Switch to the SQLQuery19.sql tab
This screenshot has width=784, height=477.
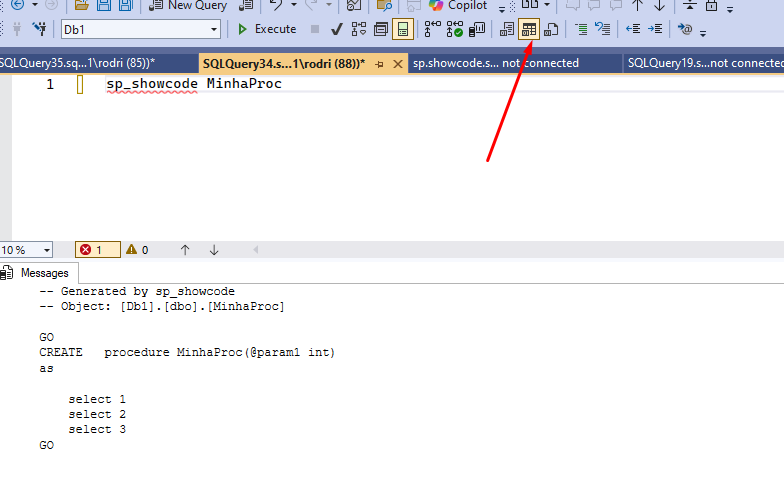[704, 63]
